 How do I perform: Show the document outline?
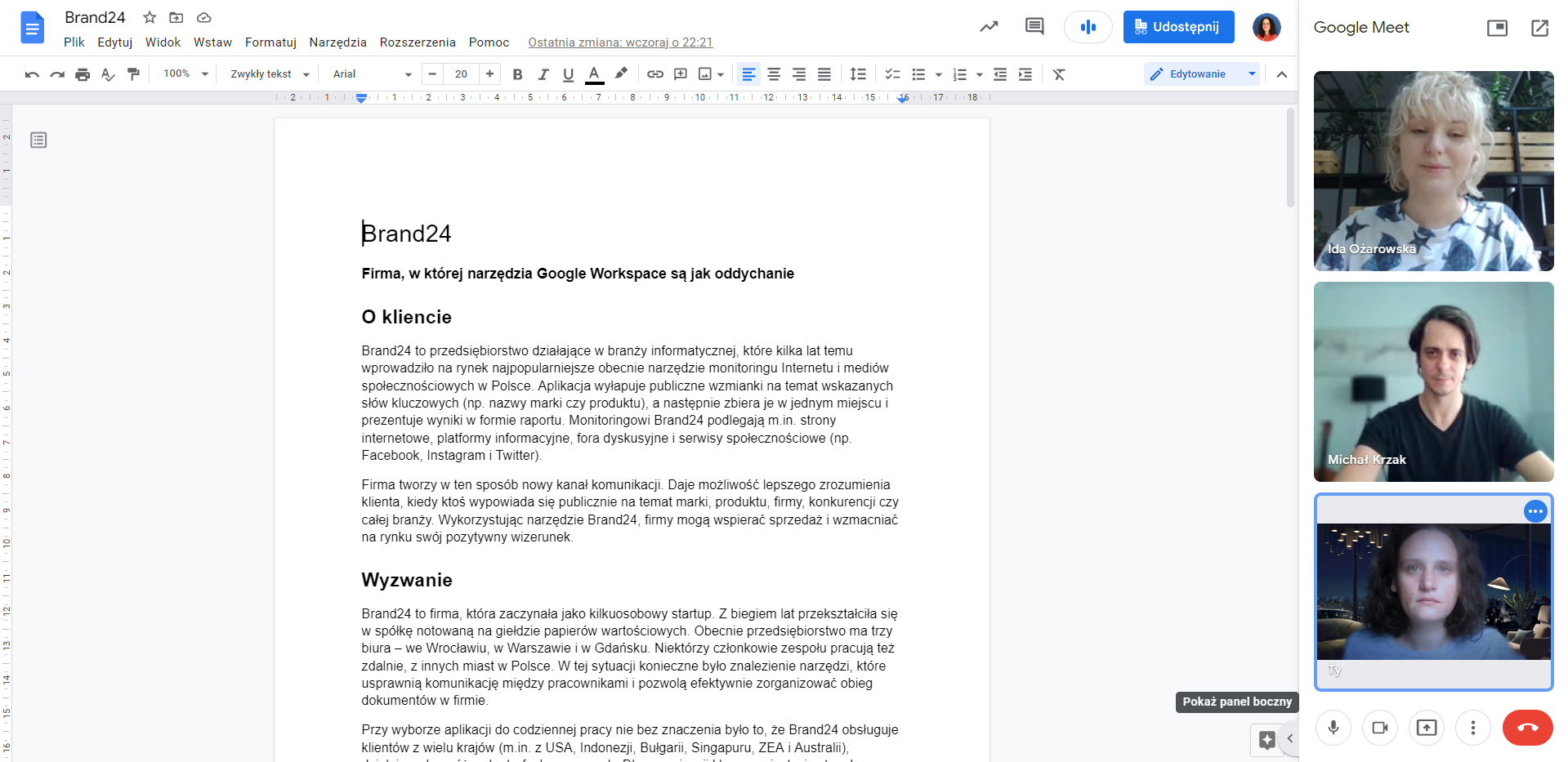(x=38, y=140)
